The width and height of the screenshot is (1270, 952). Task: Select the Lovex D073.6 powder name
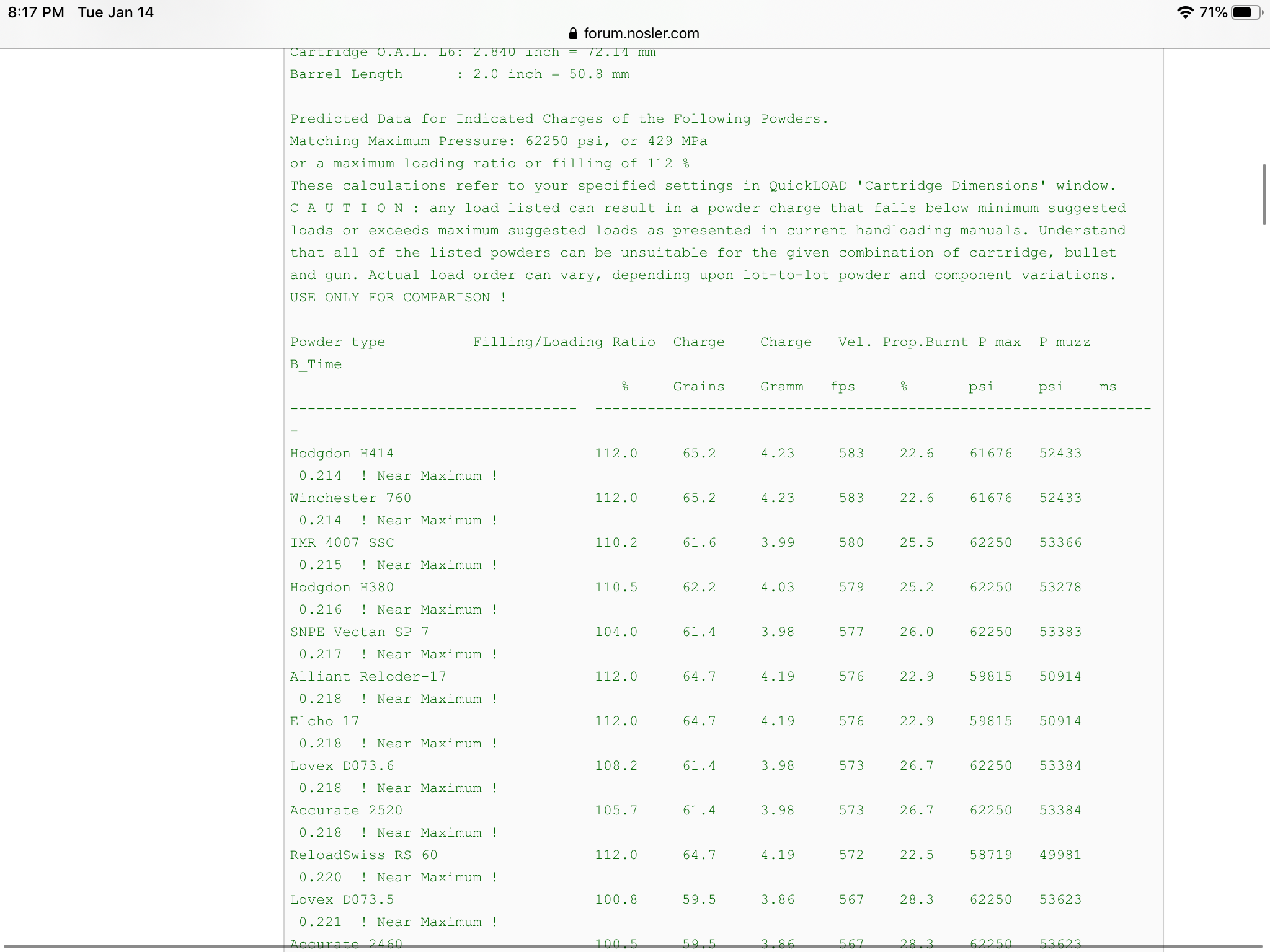tap(342, 766)
